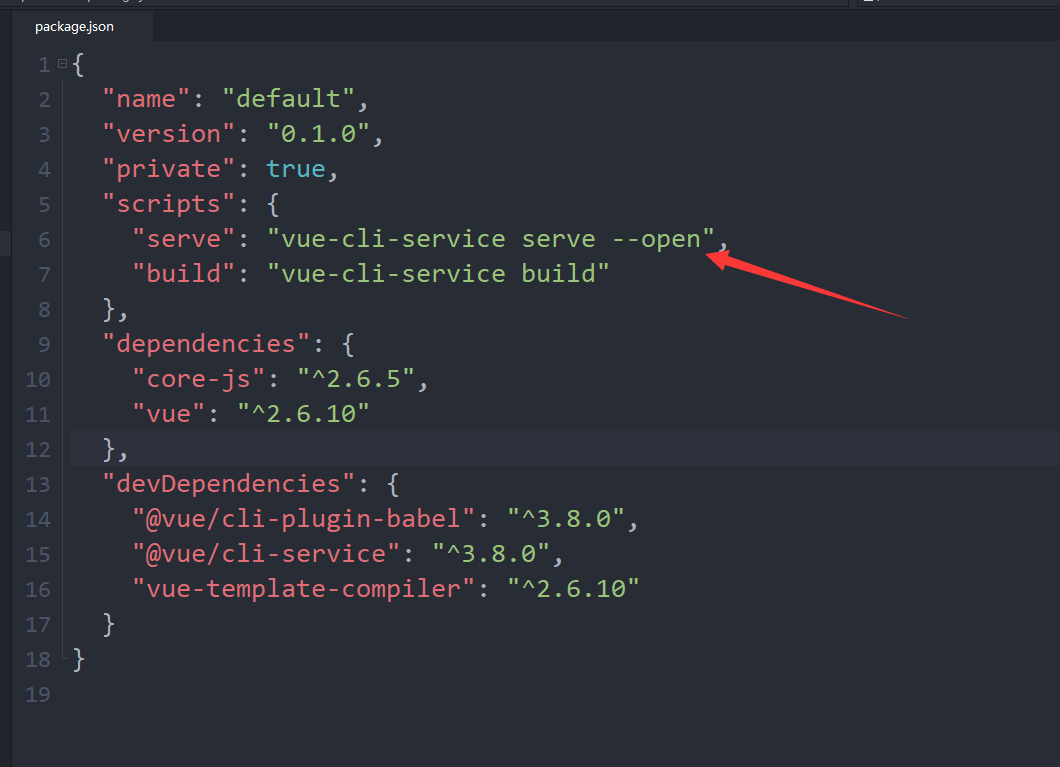
Task: Click line number 12 in the gutter
Action: click(38, 449)
